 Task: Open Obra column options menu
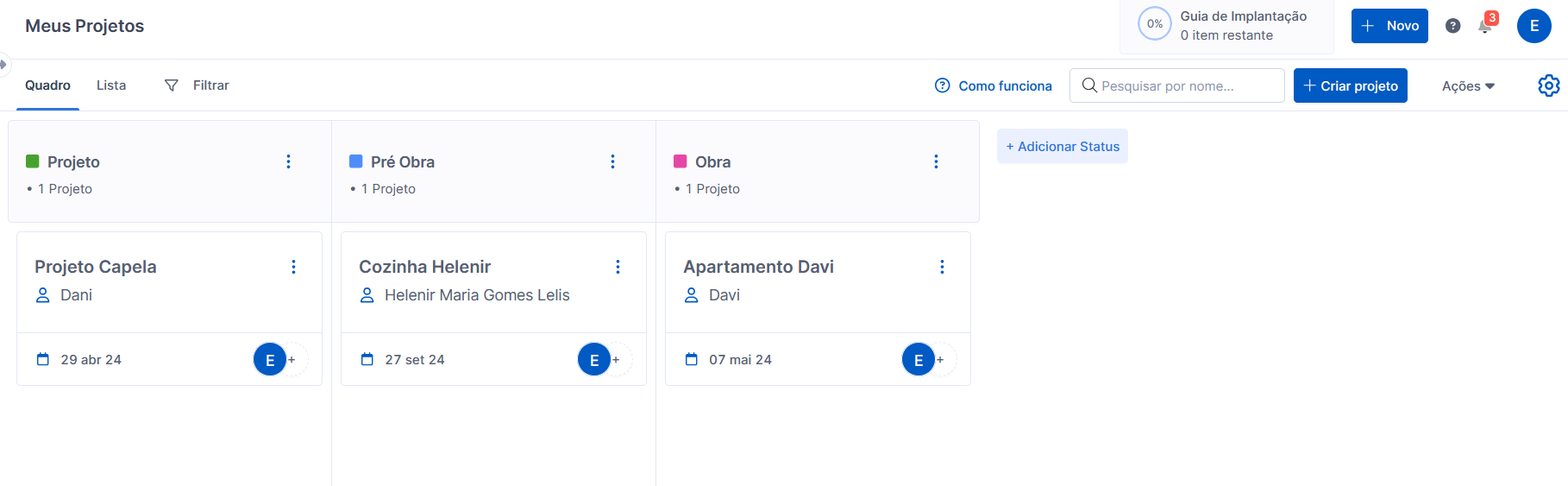coord(936,161)
